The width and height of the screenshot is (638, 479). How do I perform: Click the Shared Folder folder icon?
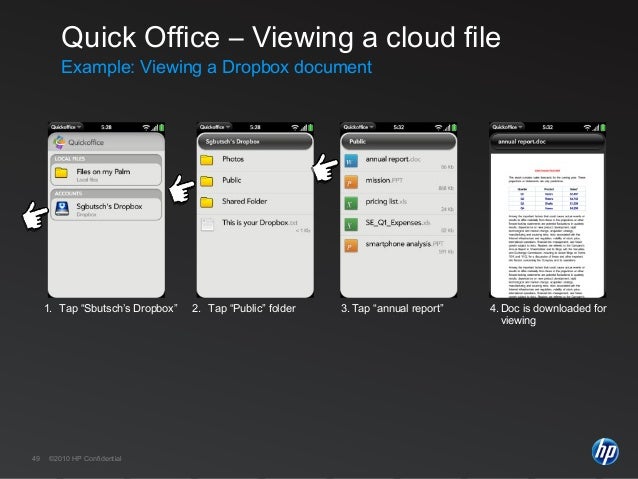(x=207, y=202)
